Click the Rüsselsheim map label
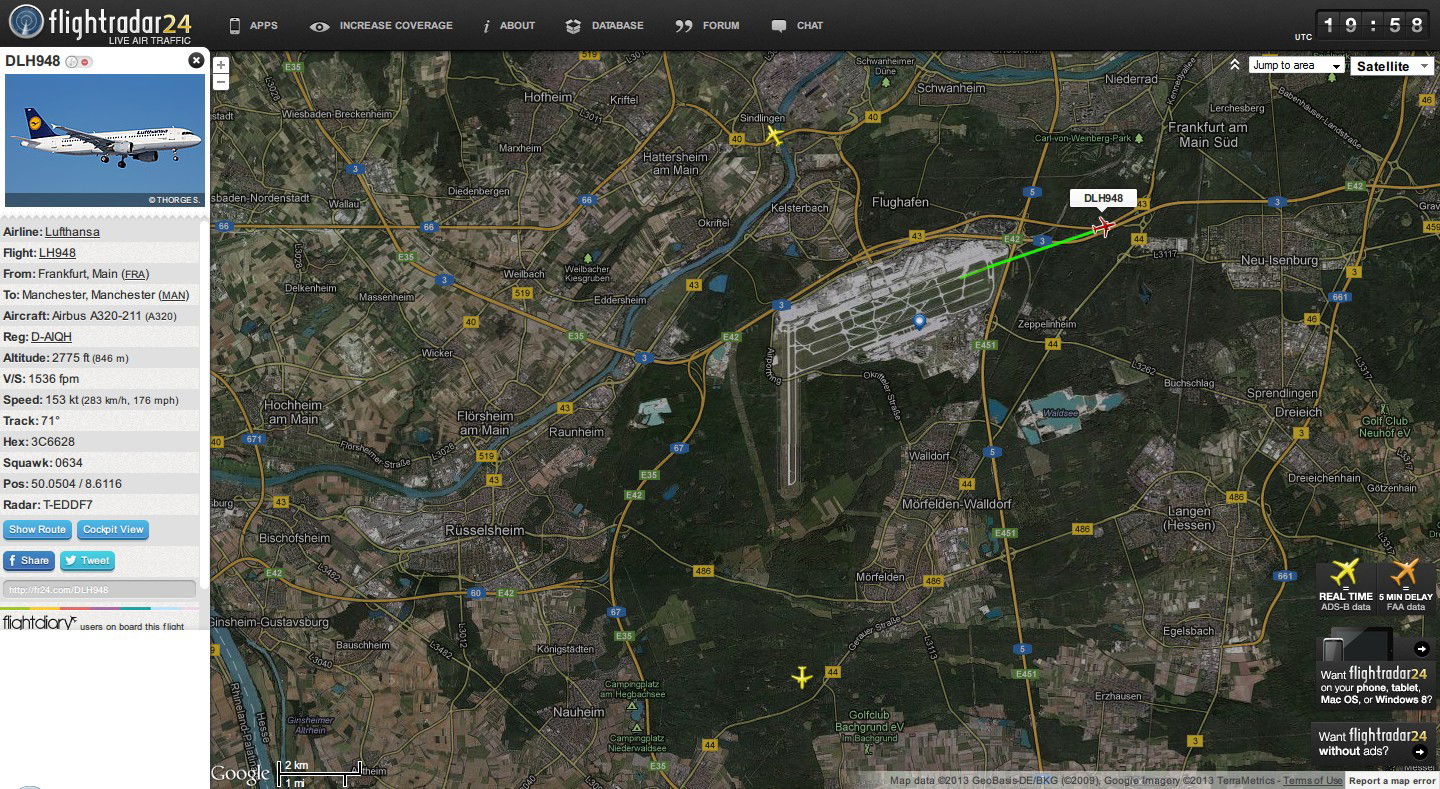Screen dimensions: 1440x789 point(484,530)
